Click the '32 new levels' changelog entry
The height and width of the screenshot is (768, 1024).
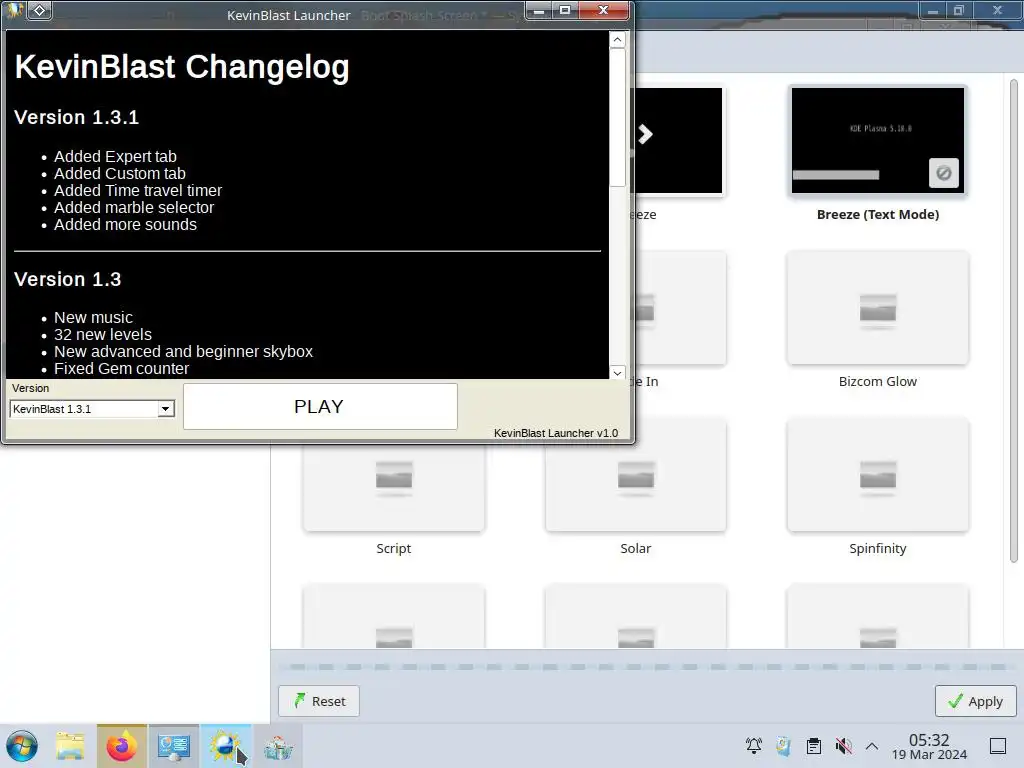pos(103,334)
